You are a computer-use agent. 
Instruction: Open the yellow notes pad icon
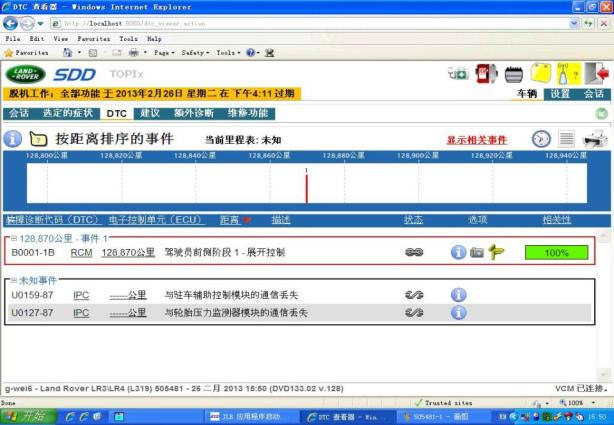[541, 73]
